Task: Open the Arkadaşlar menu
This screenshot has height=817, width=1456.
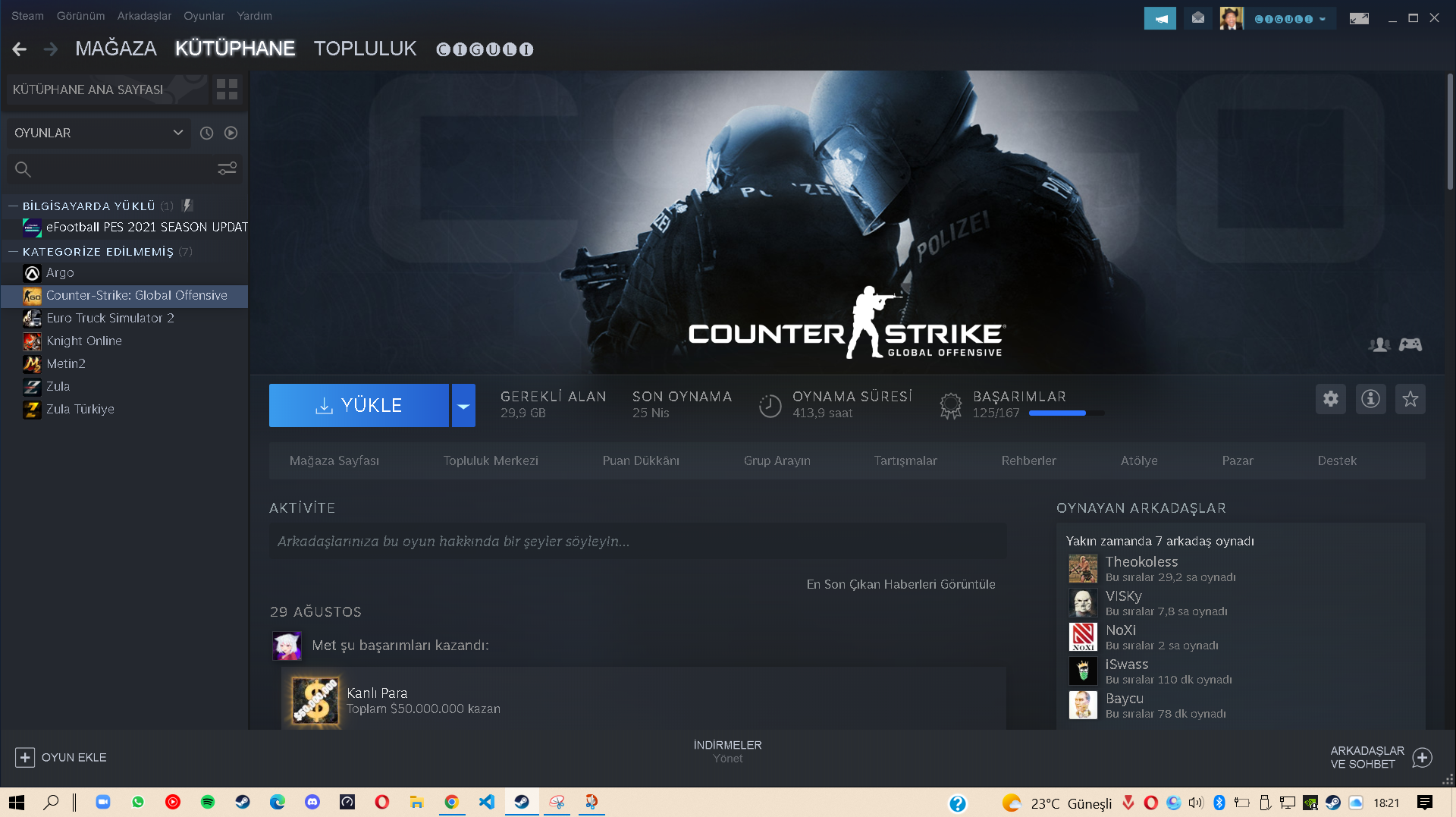Action: [144, 16]
